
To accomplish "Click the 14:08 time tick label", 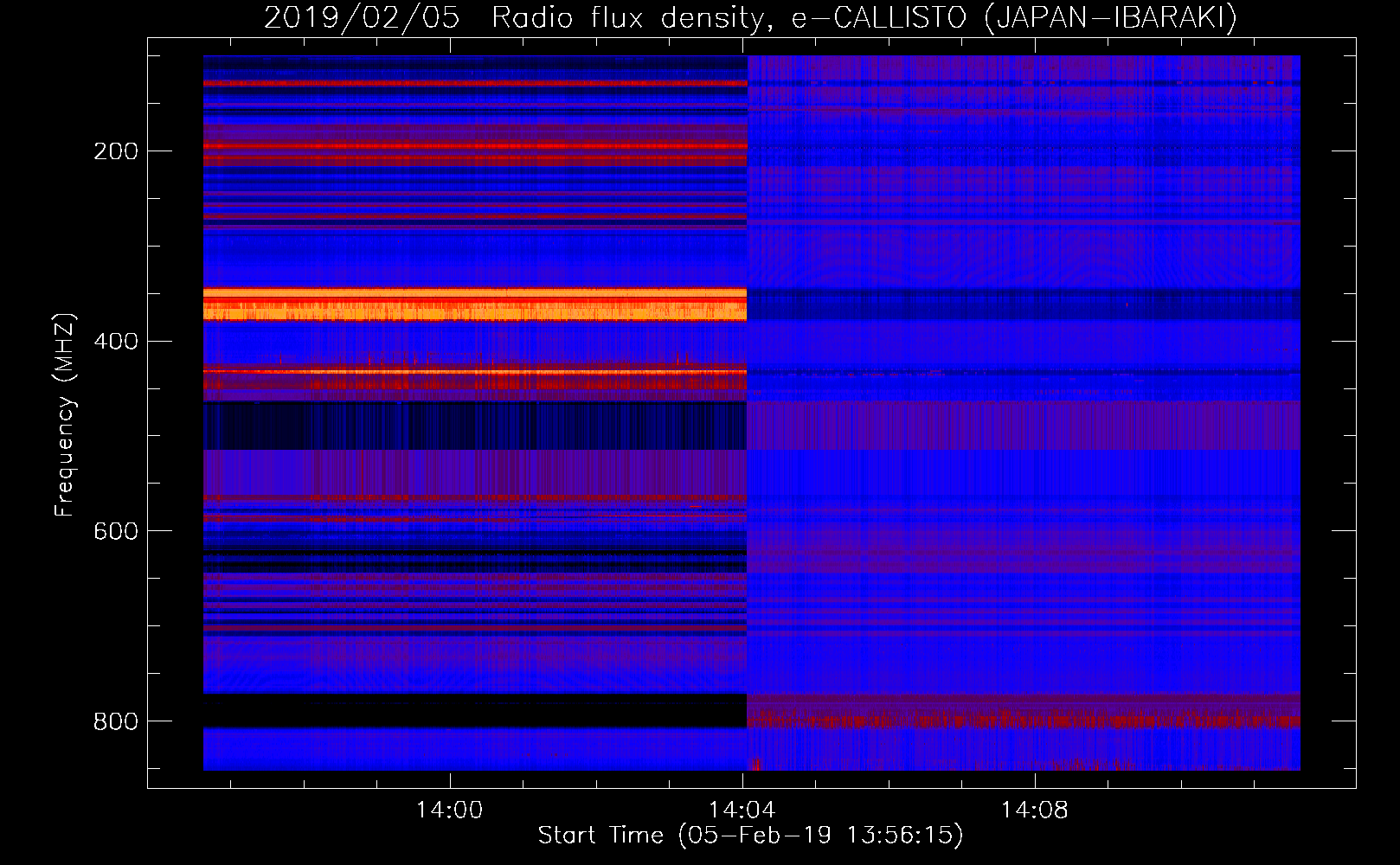I will (1034, 811).
